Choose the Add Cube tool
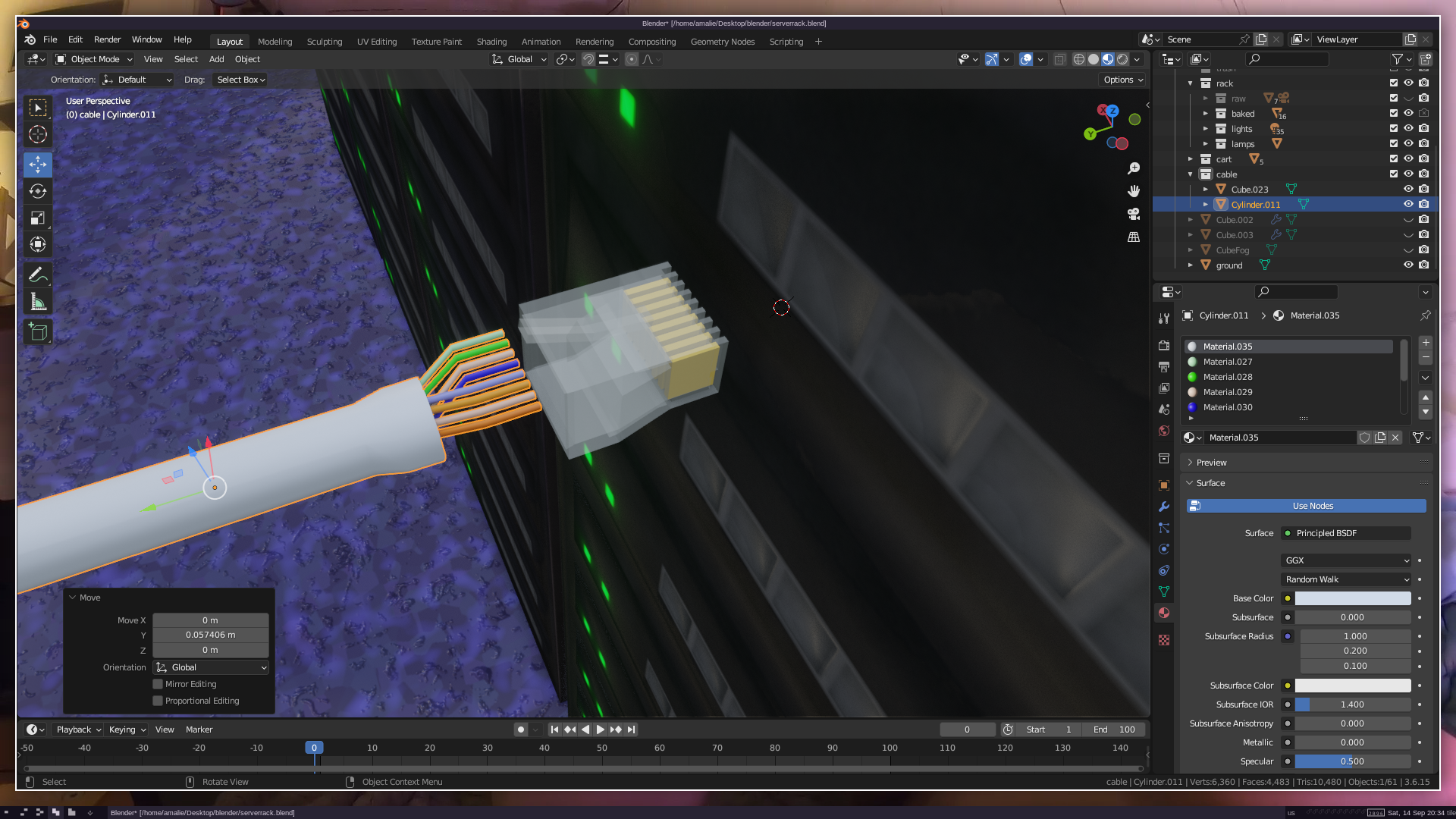This screenshot has height=819, width=1456. (x=38, y=331)
